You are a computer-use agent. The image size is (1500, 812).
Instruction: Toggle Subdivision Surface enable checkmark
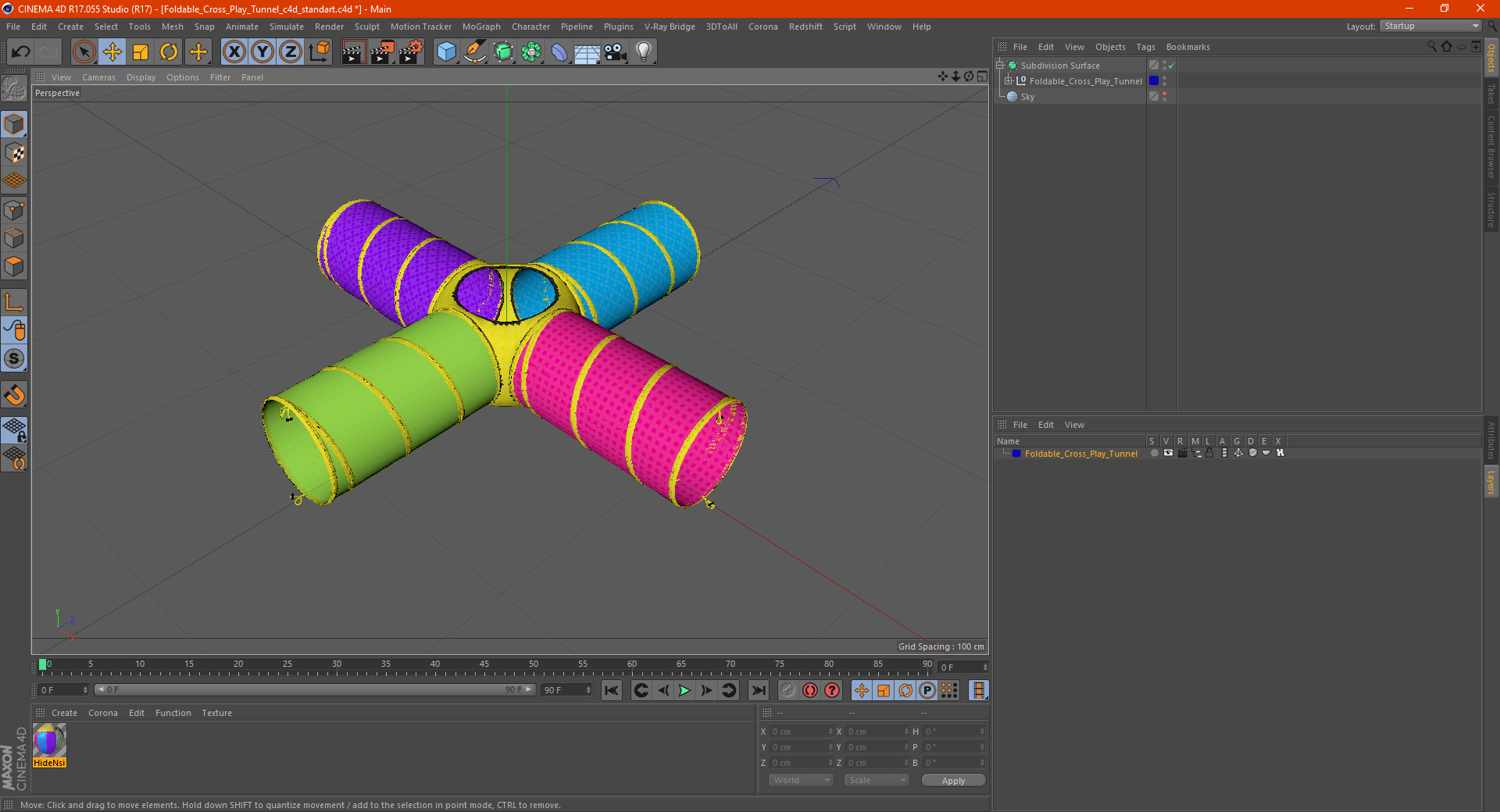click(1171, 66)
